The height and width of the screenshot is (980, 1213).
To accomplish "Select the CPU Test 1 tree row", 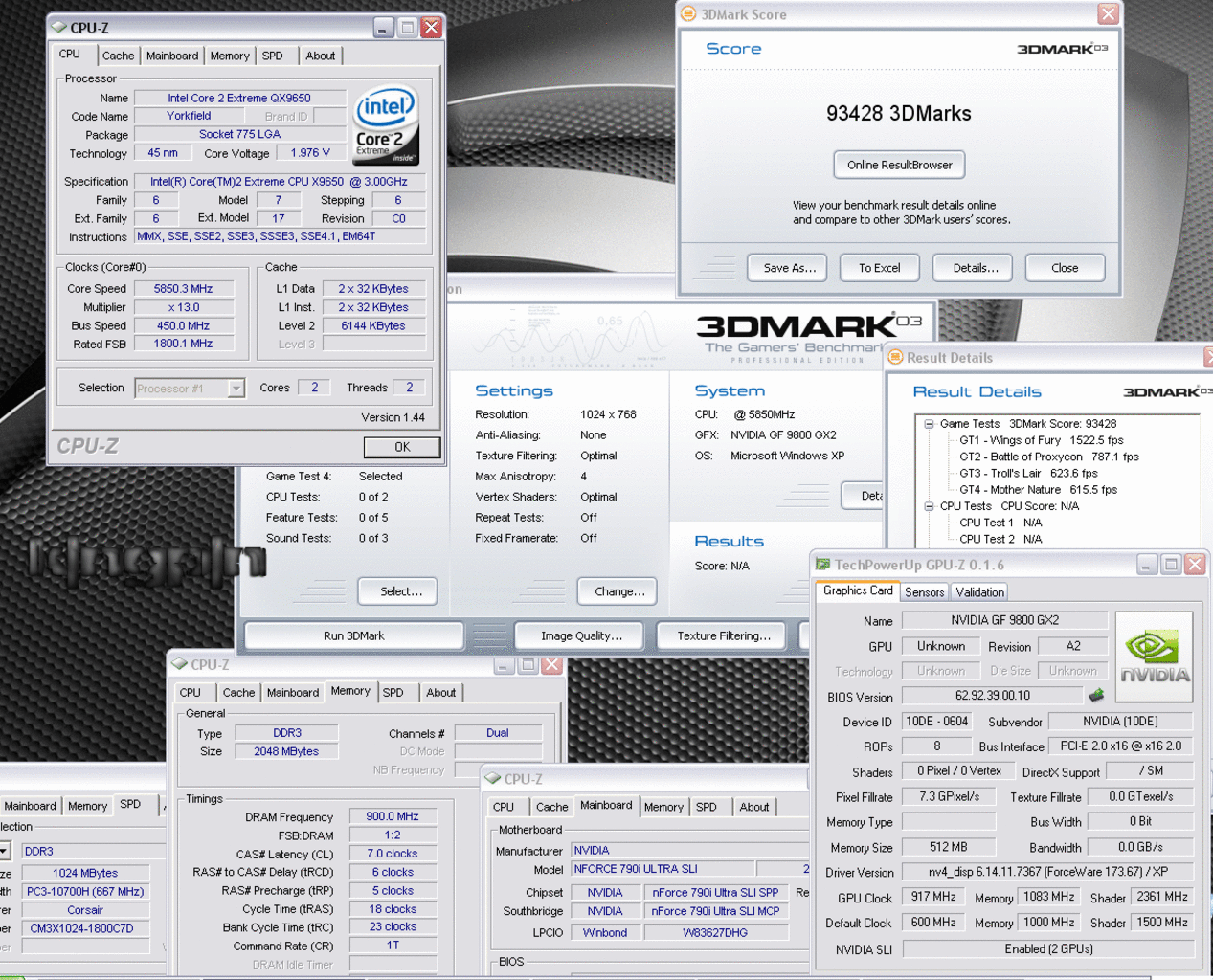I will tap(1000, 523).
